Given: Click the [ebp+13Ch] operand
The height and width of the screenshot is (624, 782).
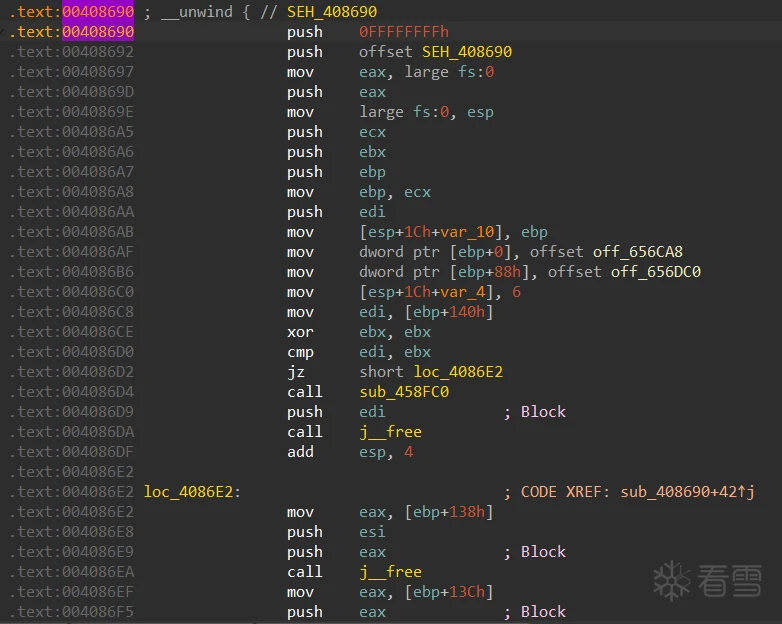Looking at the screenshot, I should click(x=449, y=592).
